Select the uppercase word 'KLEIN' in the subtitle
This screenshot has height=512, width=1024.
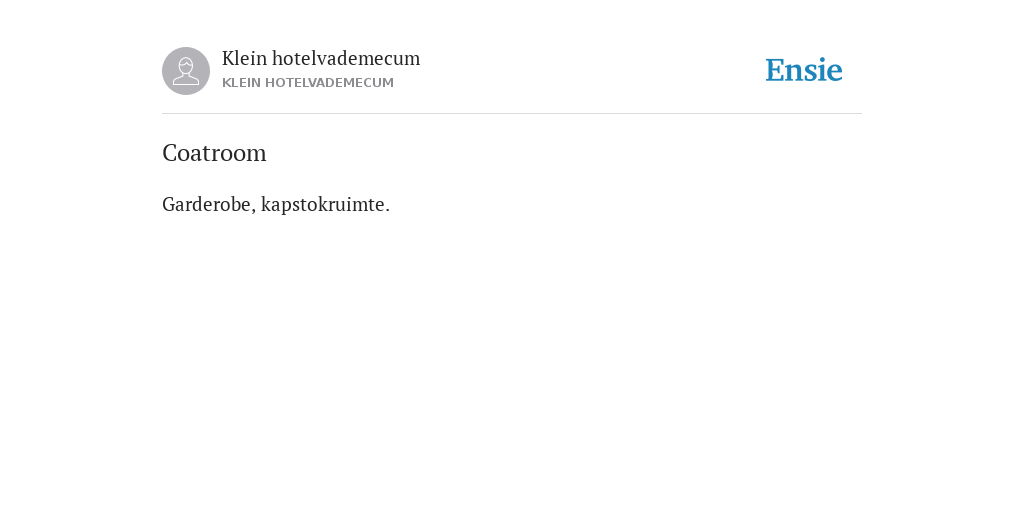(241, 83)
